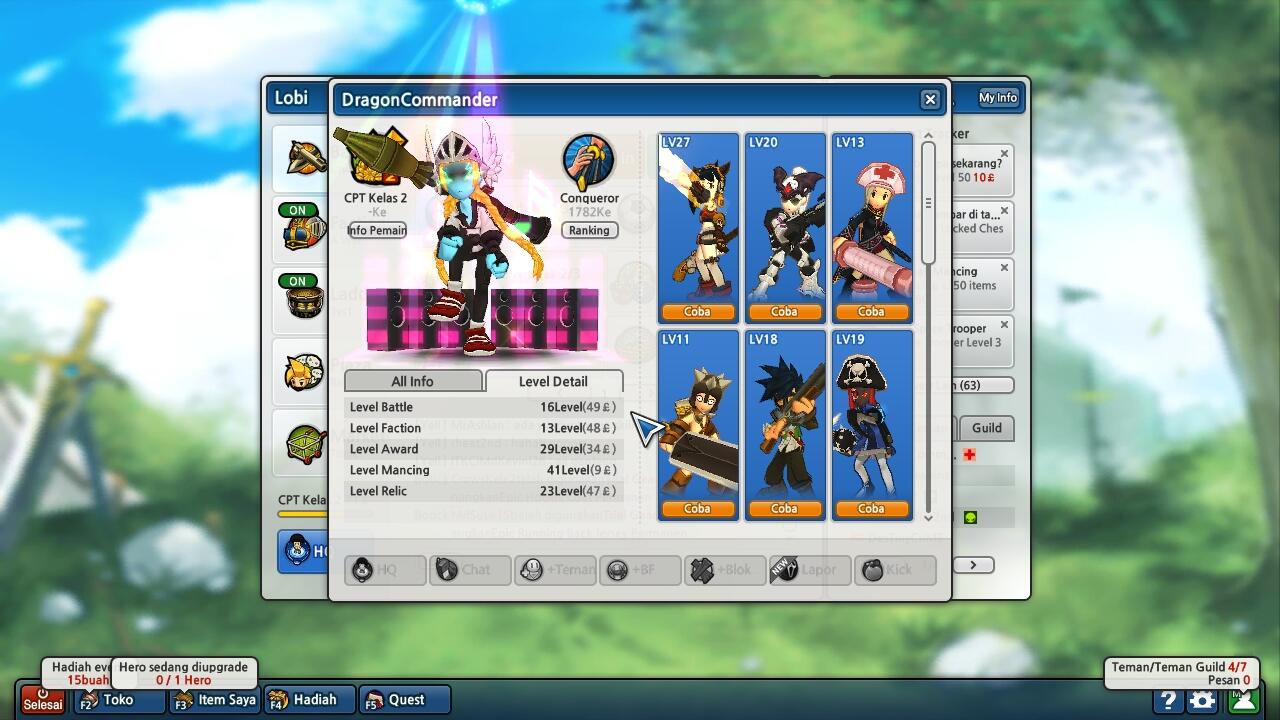
Task: Open the Quest menu (F5)
Action: 404,700
